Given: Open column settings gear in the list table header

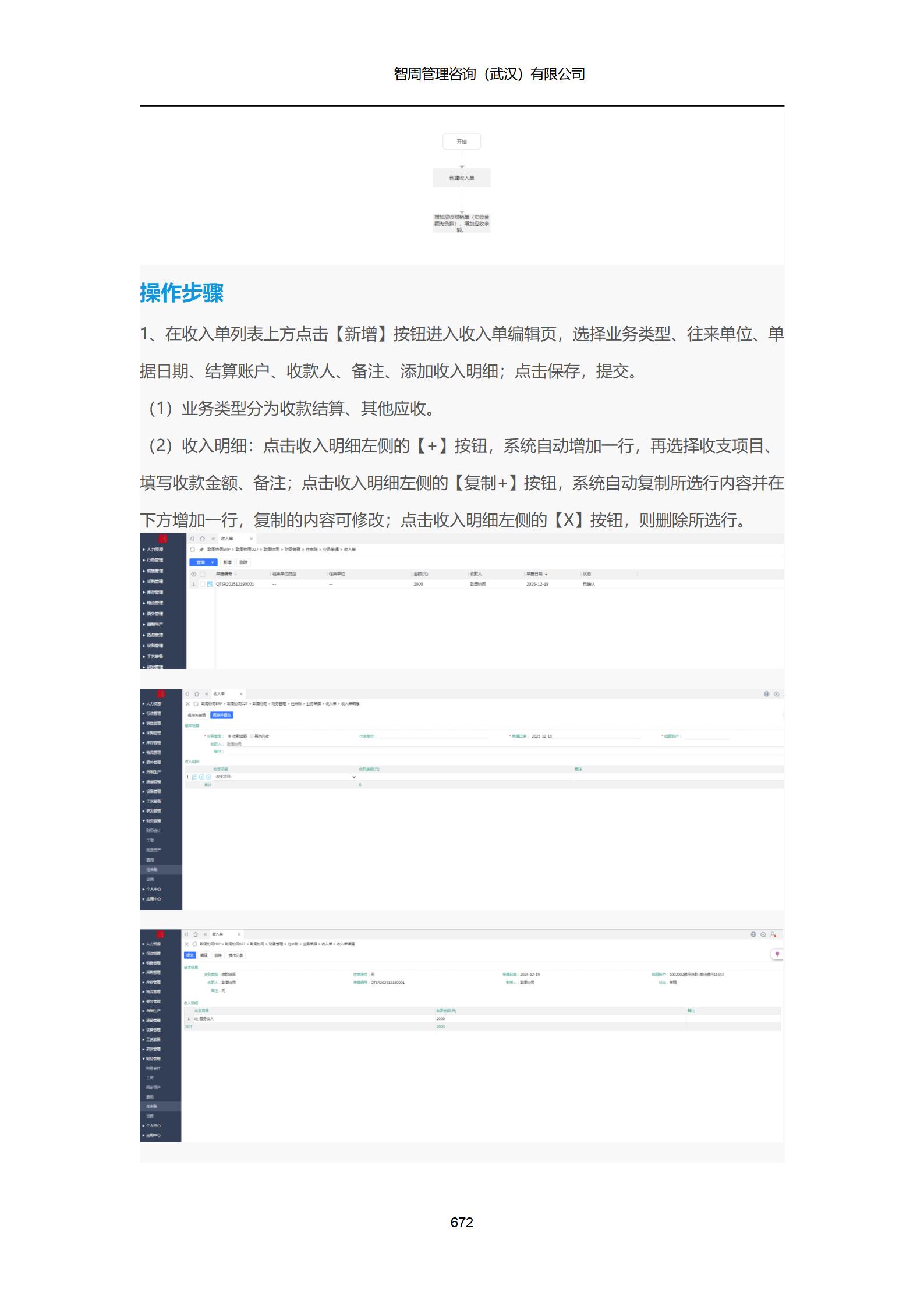Looking at the screenshot, I should [x=194, y=574].
